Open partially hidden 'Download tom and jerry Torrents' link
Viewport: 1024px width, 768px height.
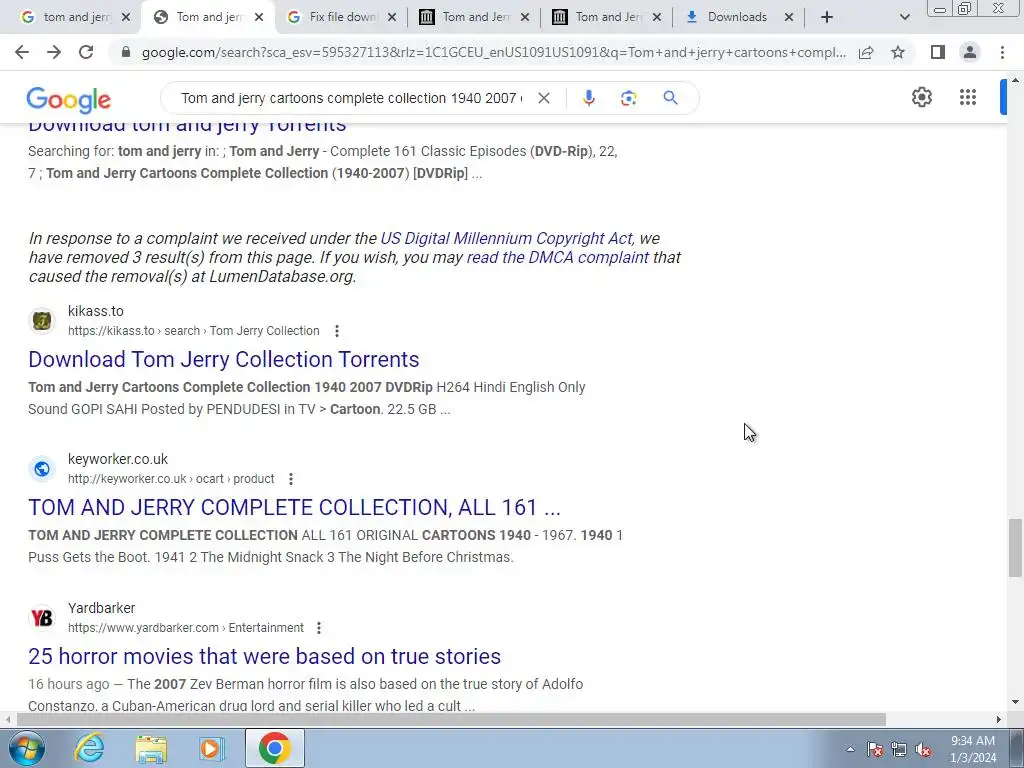187,126
